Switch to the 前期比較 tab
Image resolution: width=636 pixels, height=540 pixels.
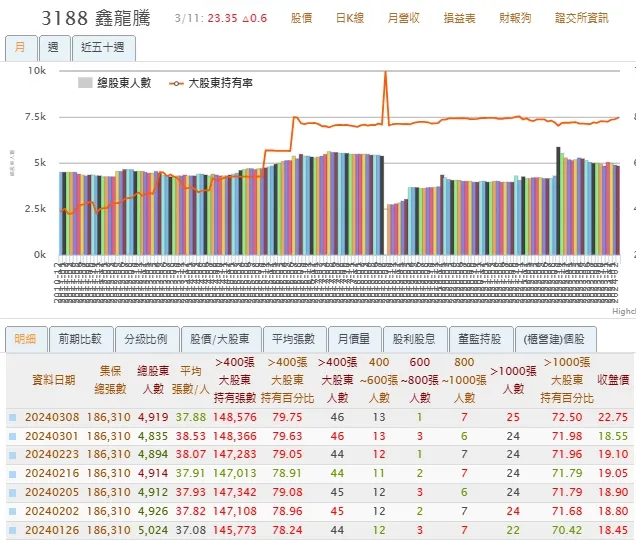coord(81,339)
